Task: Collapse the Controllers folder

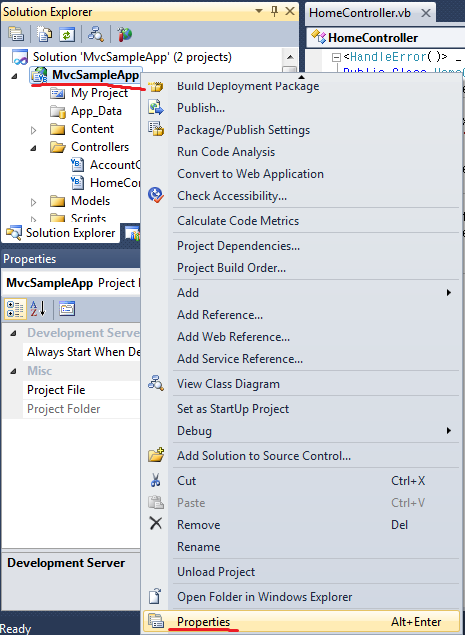Action: pyautogui.click(x=34, y=148)
